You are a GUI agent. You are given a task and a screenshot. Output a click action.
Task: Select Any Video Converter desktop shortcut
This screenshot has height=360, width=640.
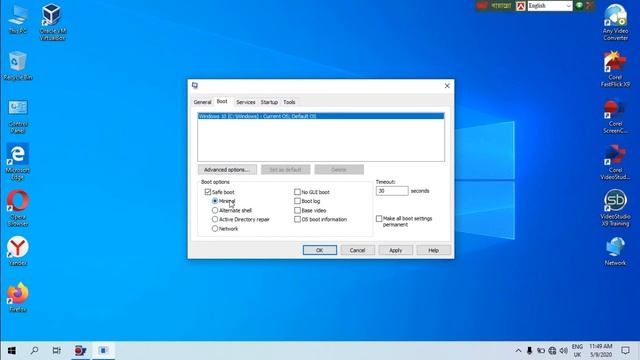pos(615,22)
